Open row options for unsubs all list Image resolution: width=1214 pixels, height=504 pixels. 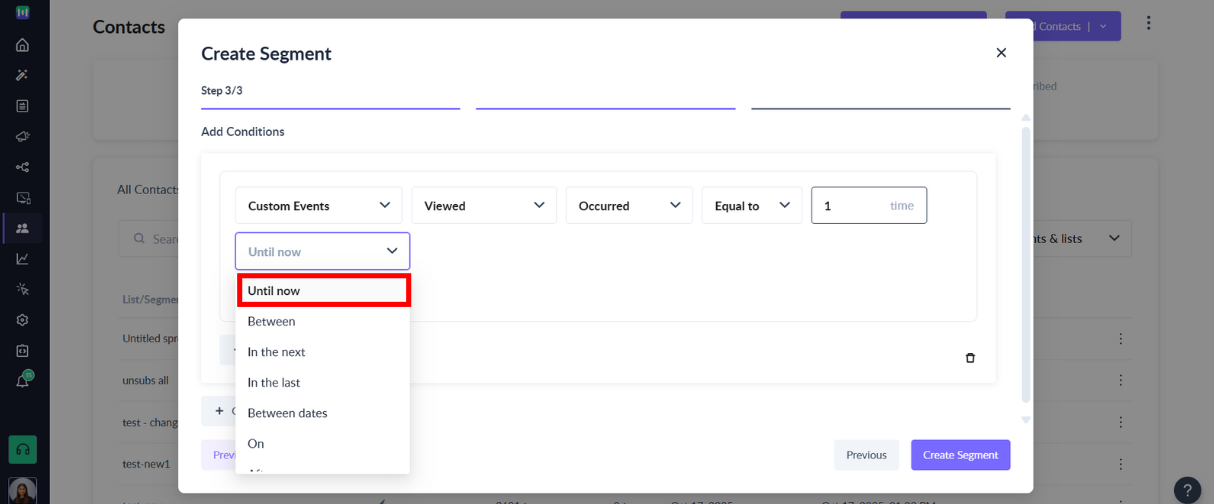[1121, 381]
